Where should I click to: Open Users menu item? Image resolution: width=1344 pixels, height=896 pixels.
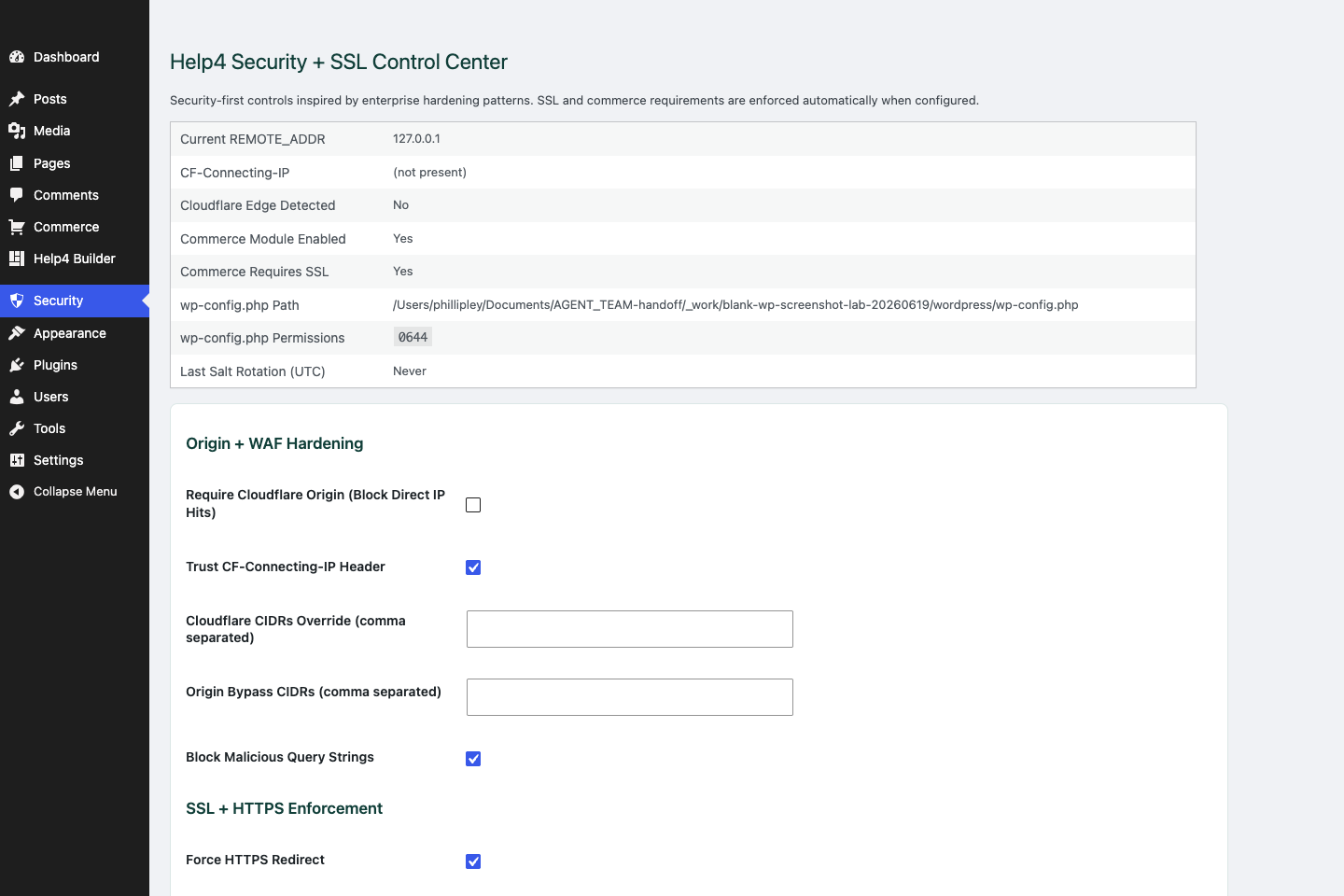point(75,397)
